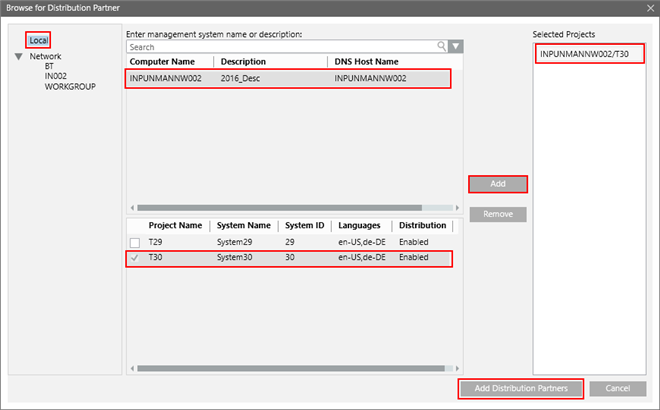Open the search filter dropdown arrow
Viewport: 660px width, 410px height.
click(x=455, y=46)
